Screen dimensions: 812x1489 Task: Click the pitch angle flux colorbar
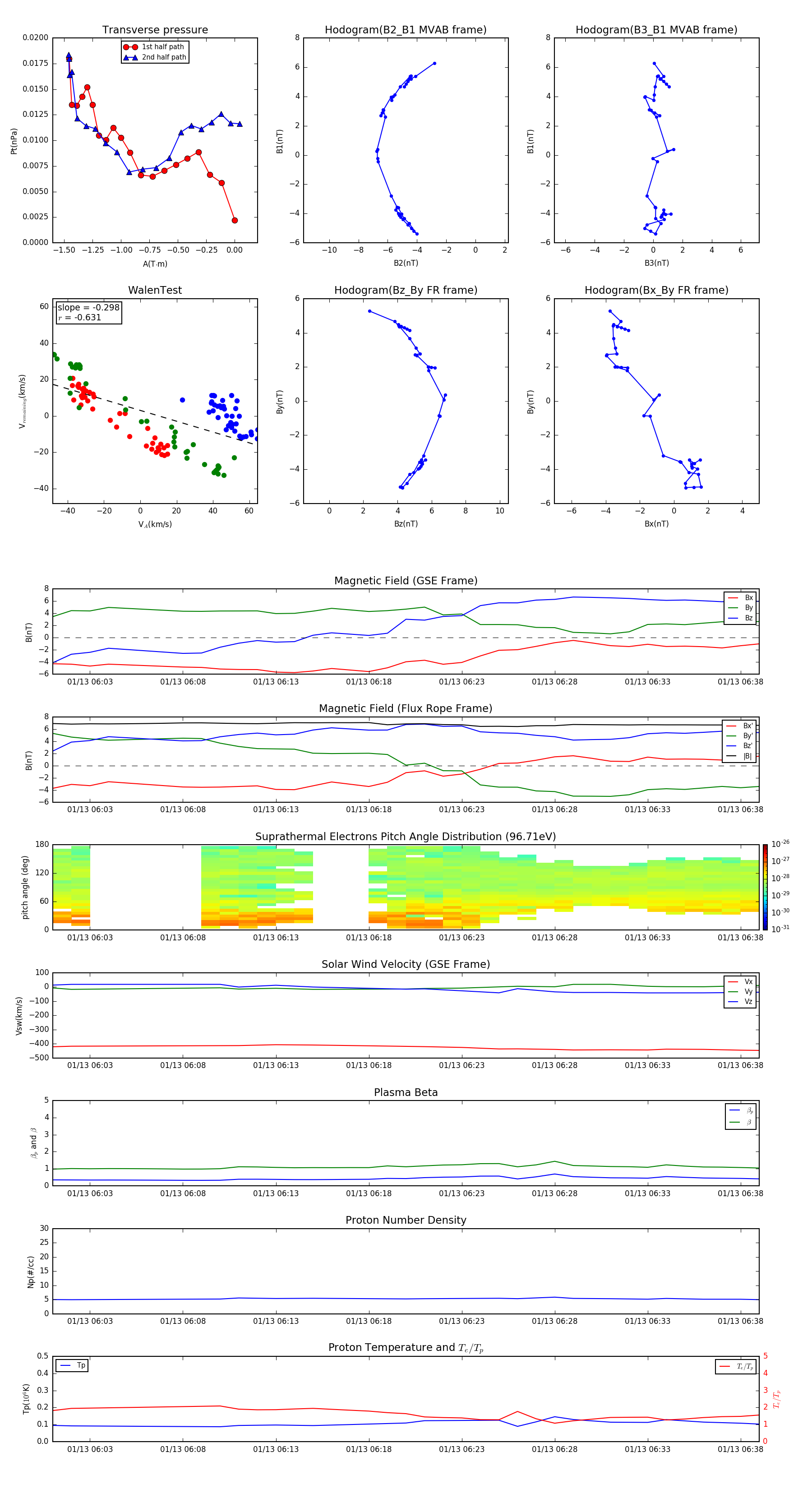765,887
